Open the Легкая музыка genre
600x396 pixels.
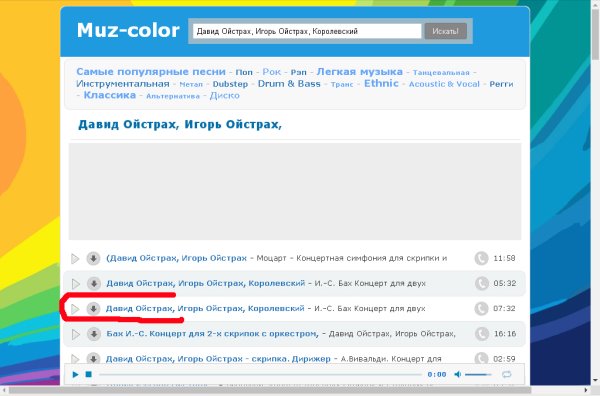click(360, 72)
